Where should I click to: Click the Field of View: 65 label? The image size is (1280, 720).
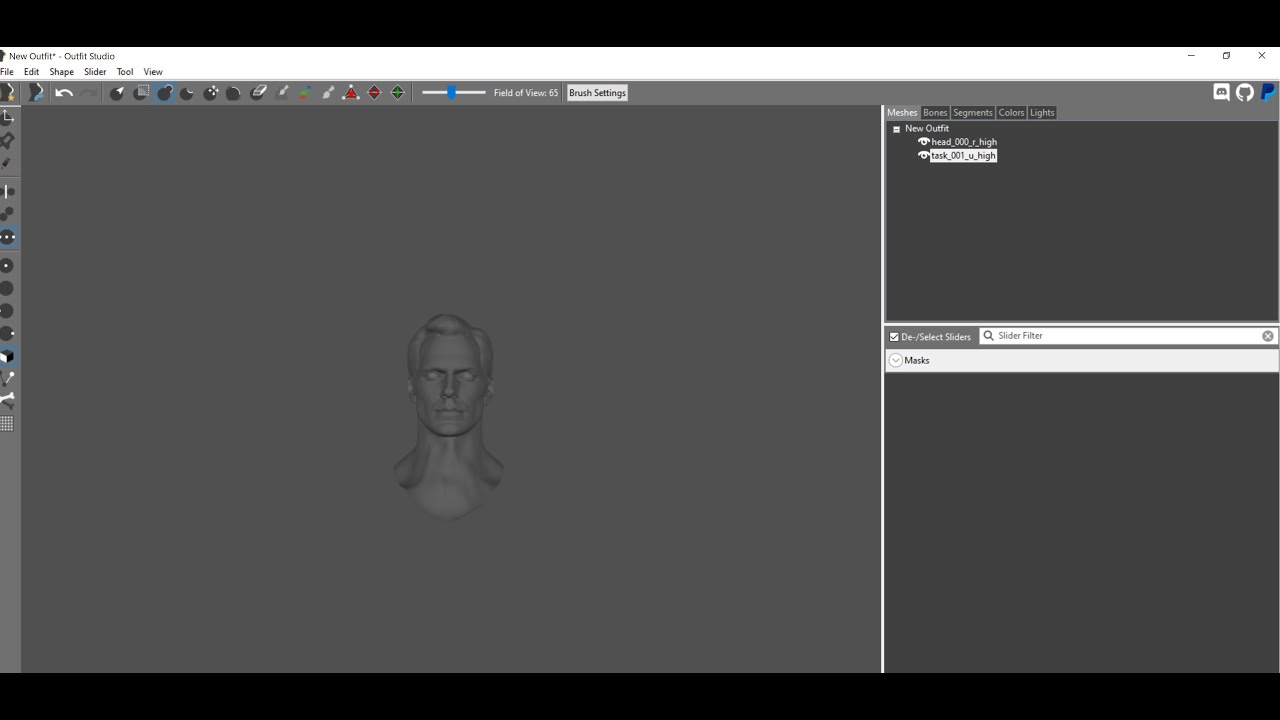(x=526, y=93)
